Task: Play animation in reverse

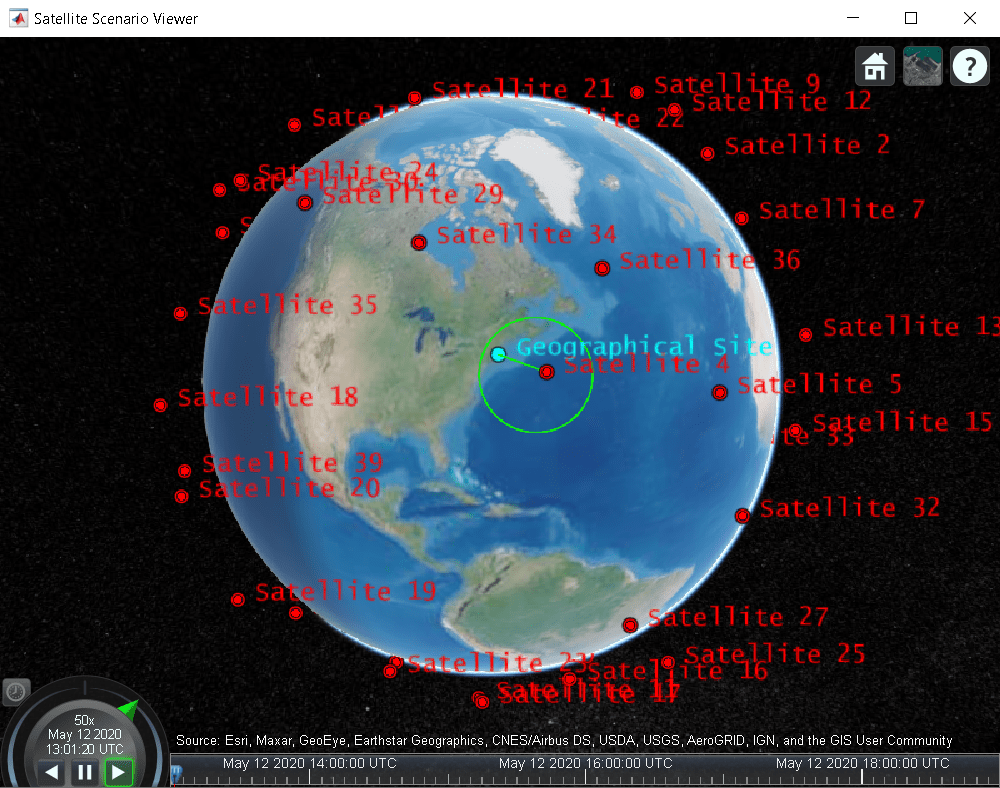Action: tap(52, 773)
